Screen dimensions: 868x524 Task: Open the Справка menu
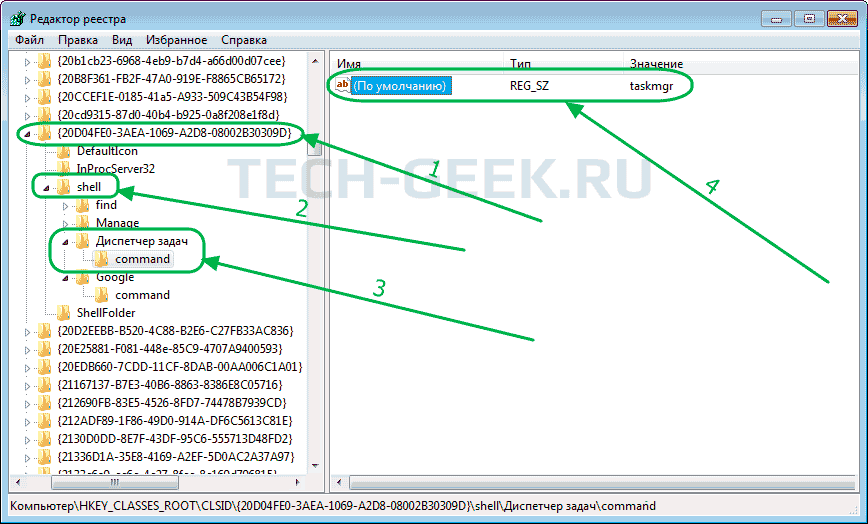coord(244,40)
